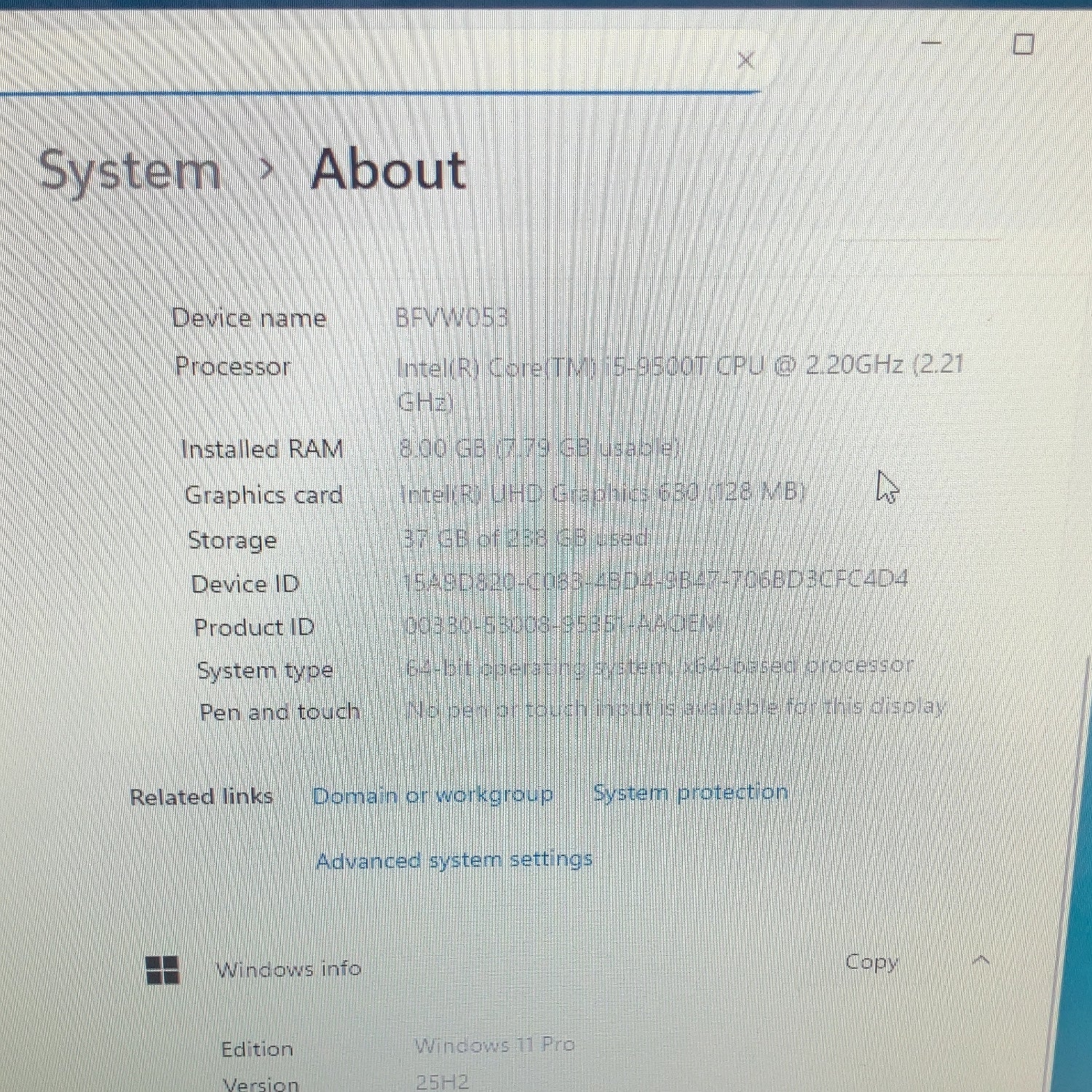
Task: Select device name value BFVW053
Action: (x=451, y=318)
